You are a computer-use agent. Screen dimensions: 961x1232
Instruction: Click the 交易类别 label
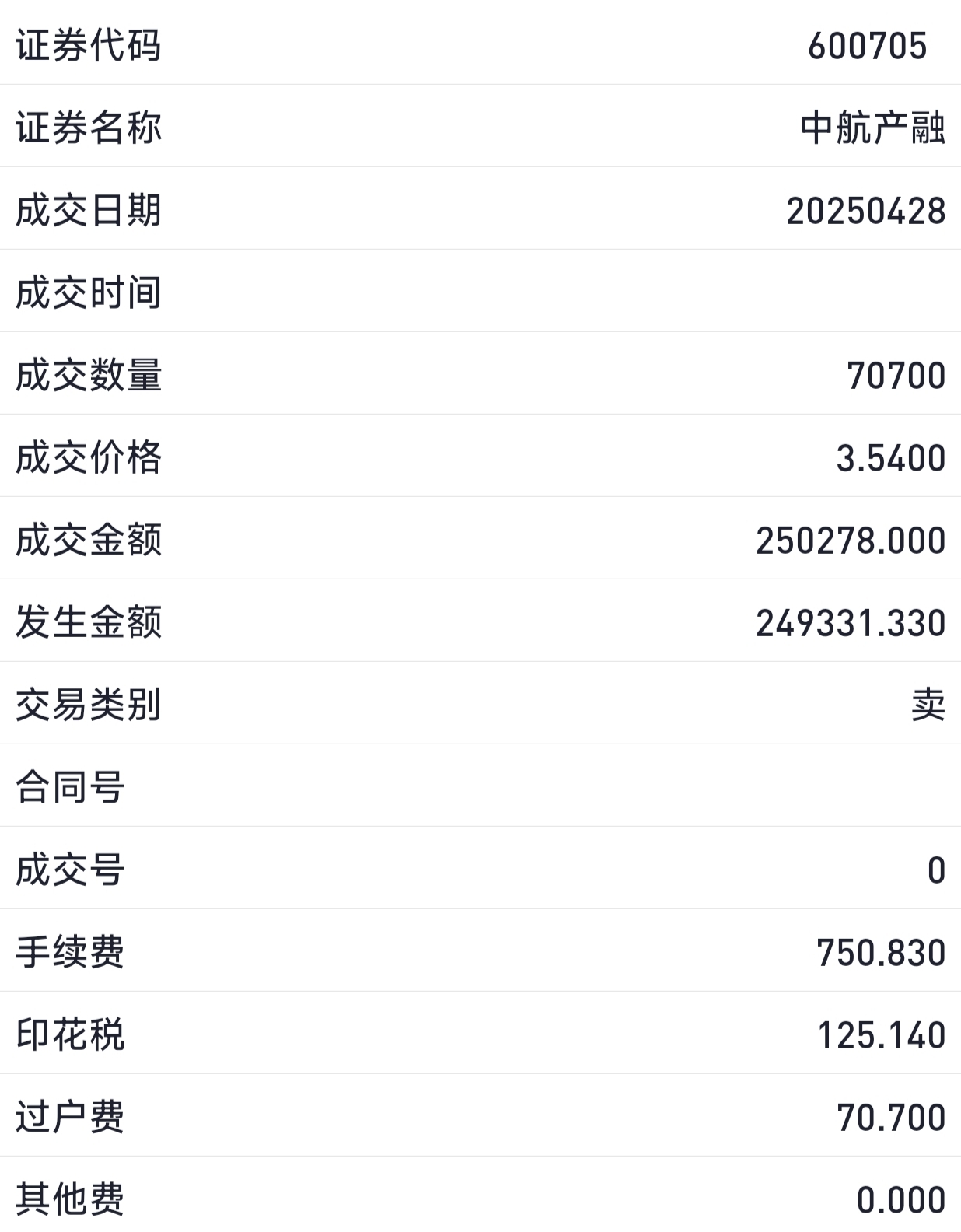(89, 705)
